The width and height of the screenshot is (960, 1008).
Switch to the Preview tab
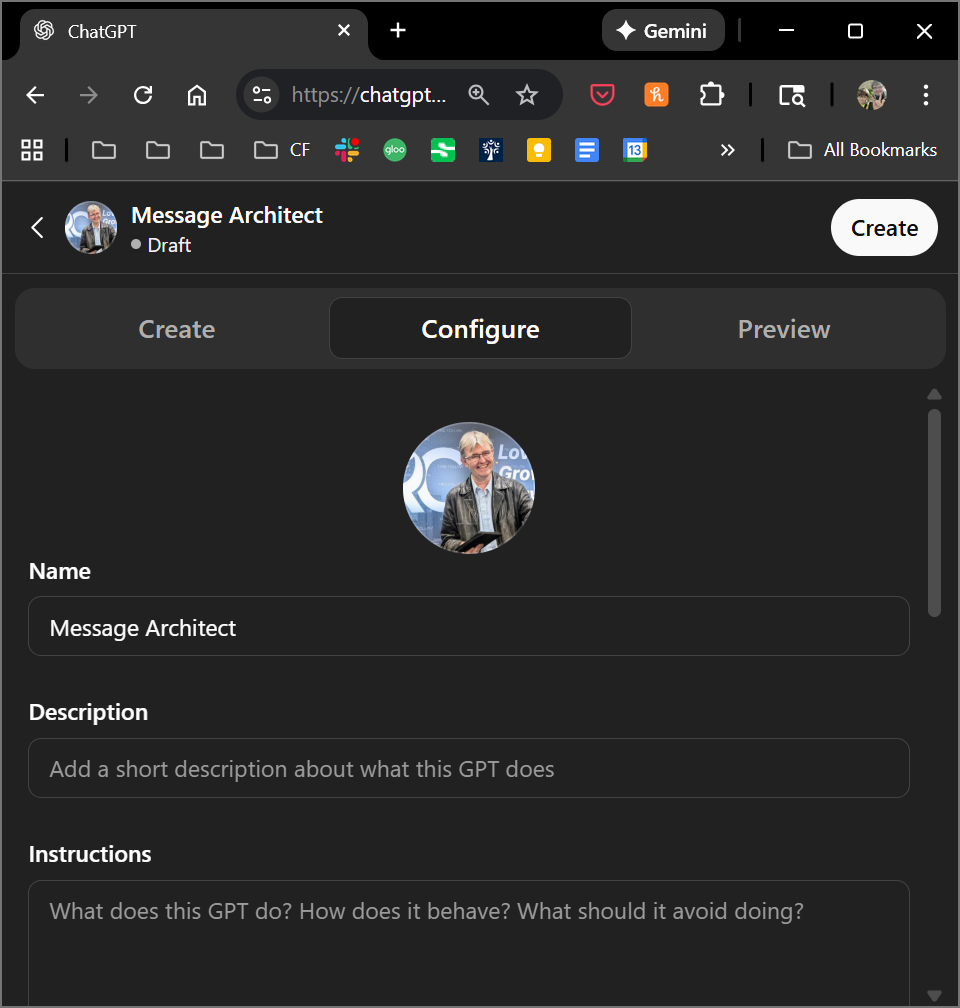point(784,329)
